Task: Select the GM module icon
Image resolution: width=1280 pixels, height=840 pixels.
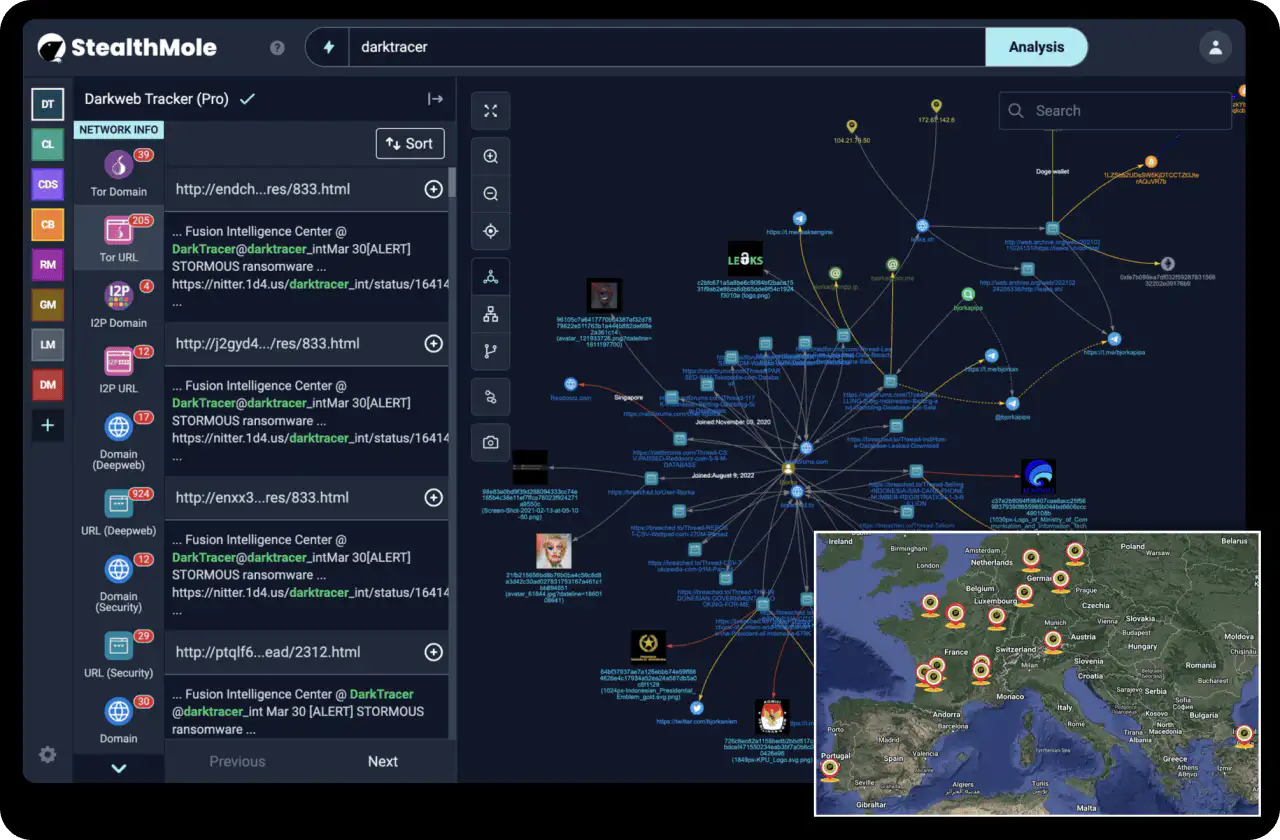Action: point(47,304)
